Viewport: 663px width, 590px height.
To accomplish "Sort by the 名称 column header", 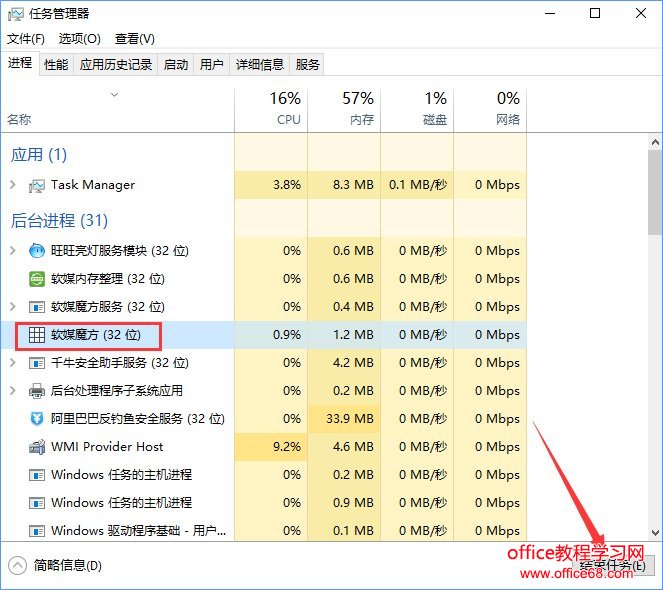I will click(118, 110).
